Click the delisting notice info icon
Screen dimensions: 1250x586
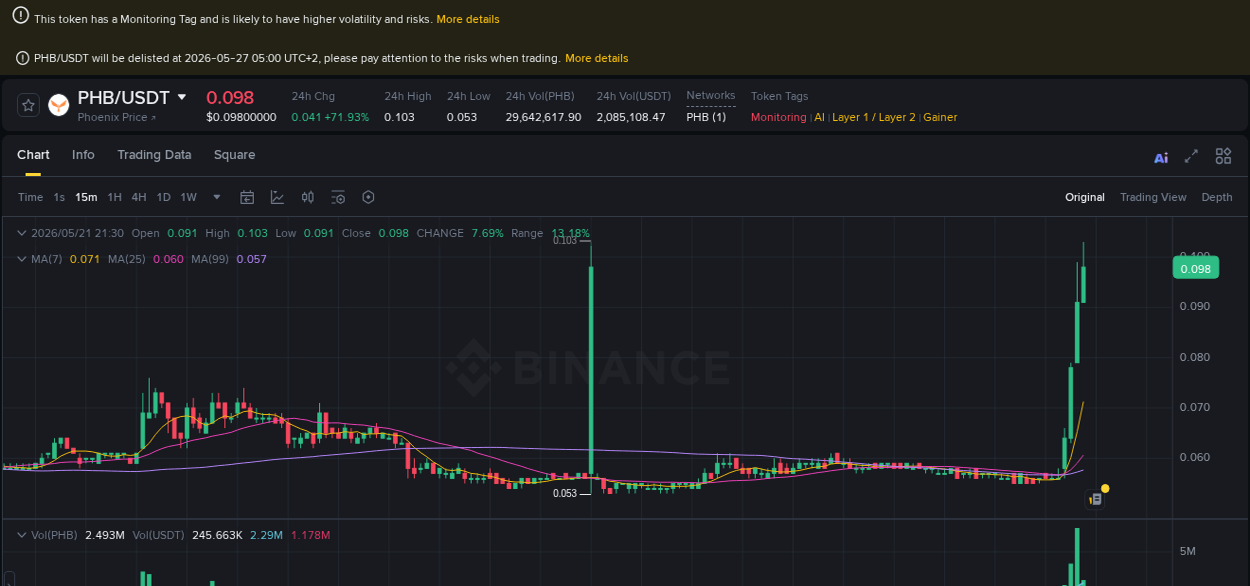click(23, 58)
